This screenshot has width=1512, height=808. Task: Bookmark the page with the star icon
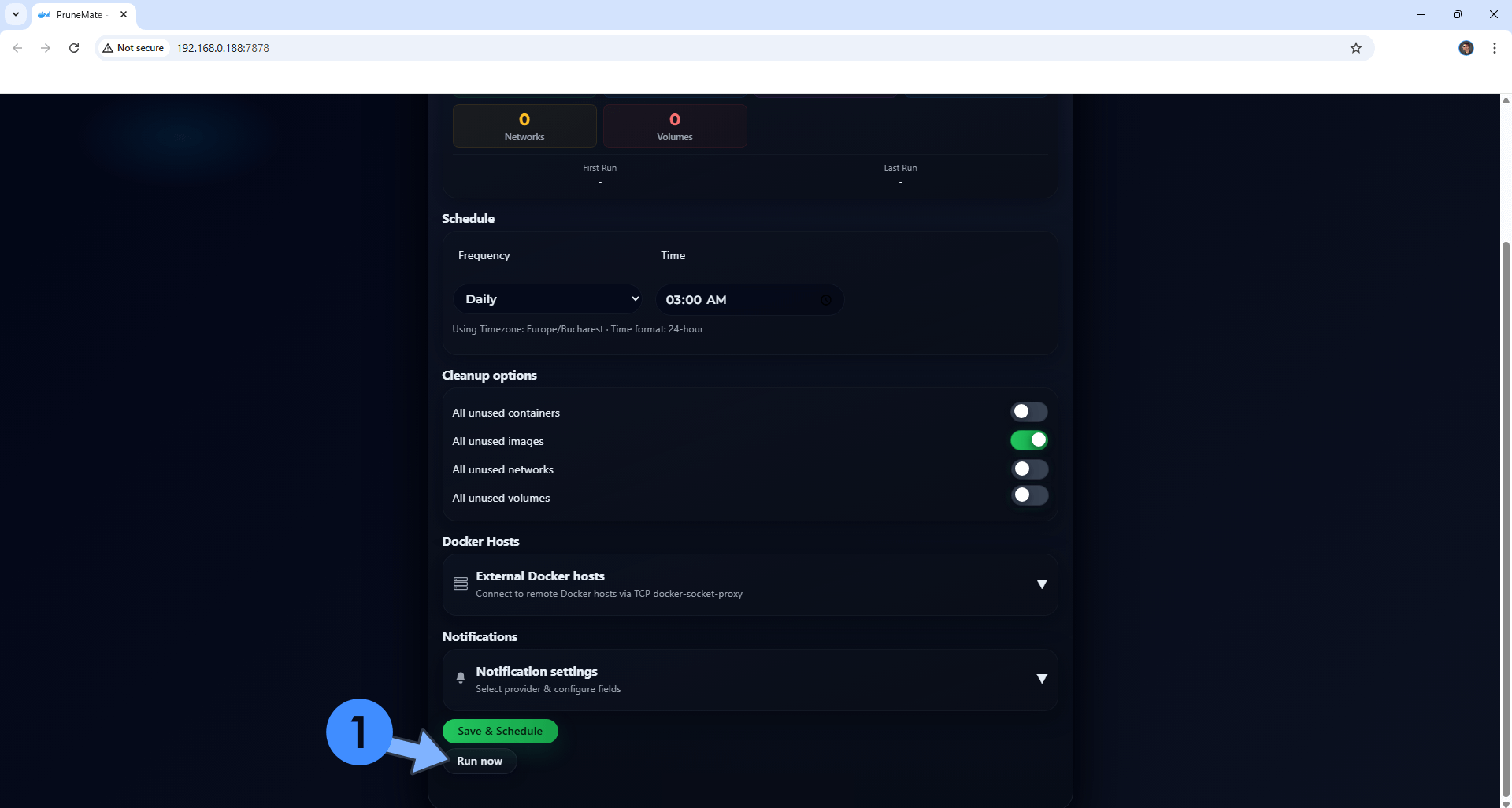pyautogui.click(x=1355, y=48)
